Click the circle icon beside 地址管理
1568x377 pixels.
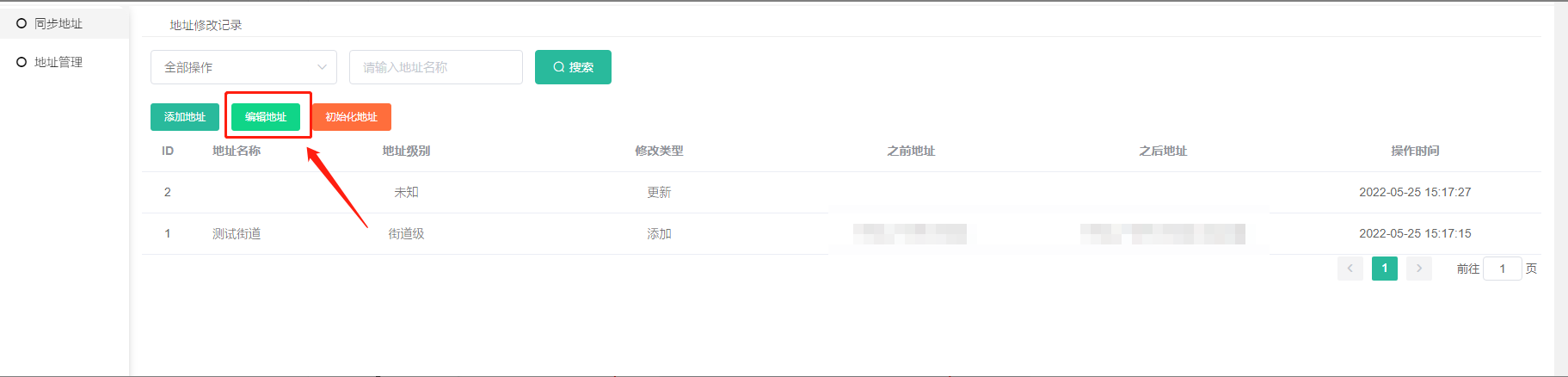22,62
